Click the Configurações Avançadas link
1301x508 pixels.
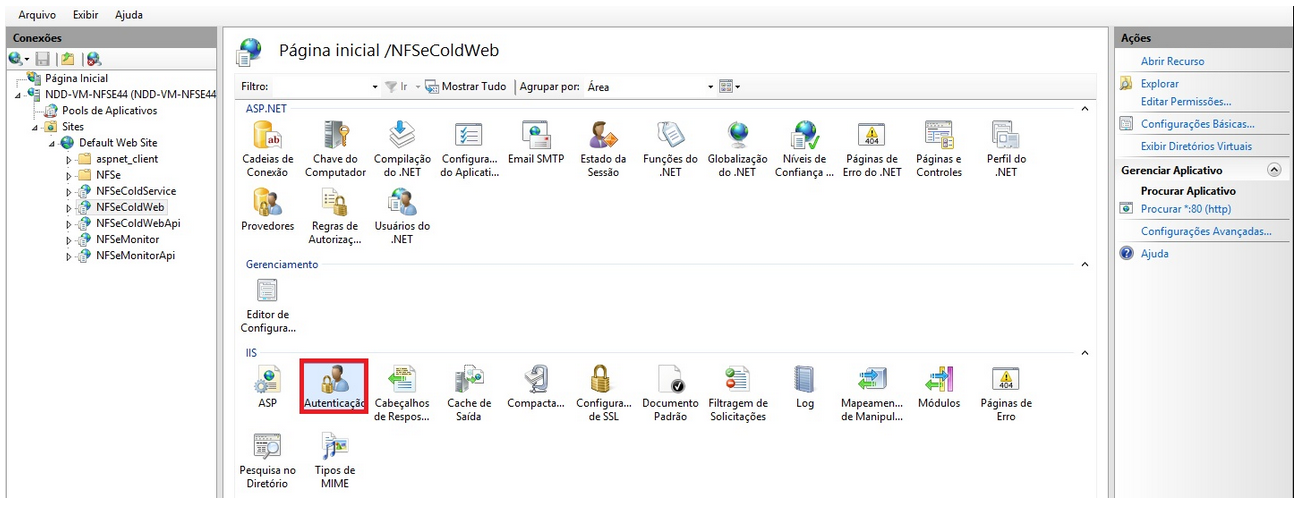(x=1206, y=231)
